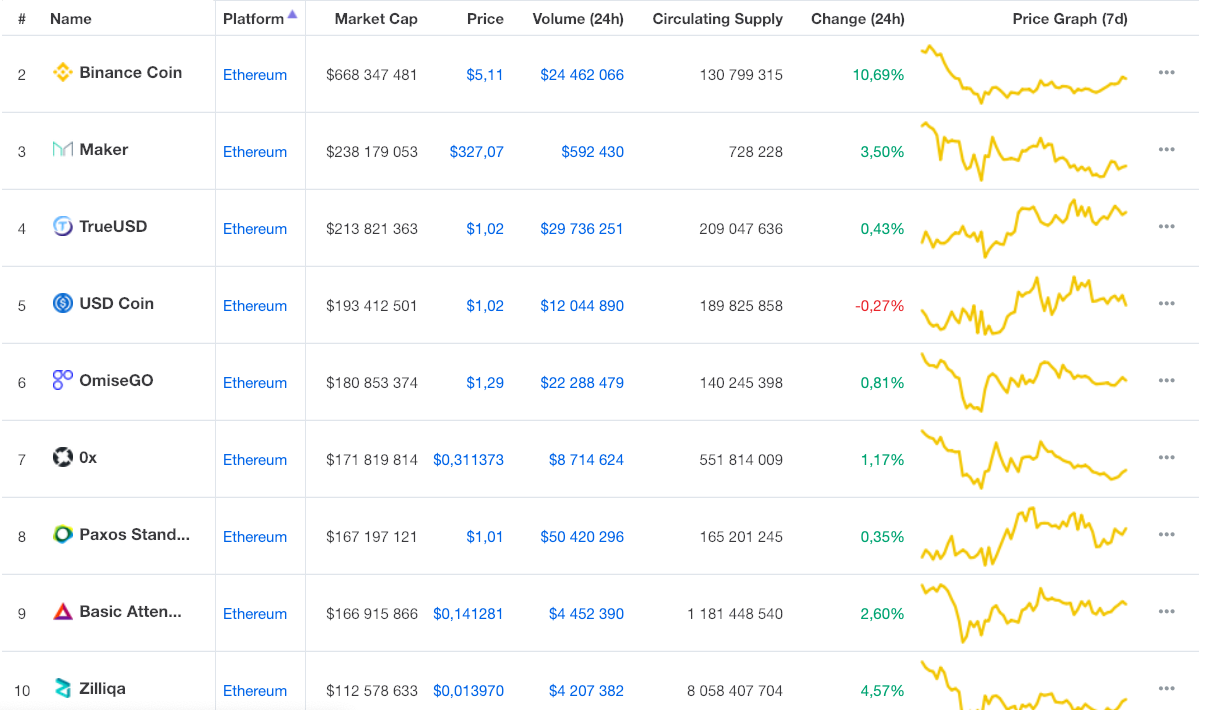
Task: Open Maker 7d price graph
Action: [x=1024, y=151]
